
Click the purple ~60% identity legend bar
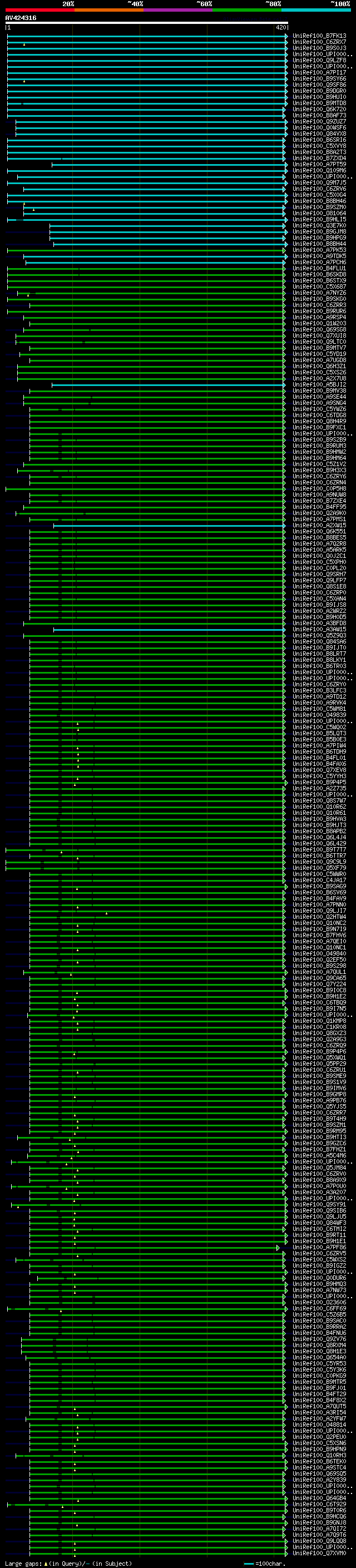click(179, 10)
